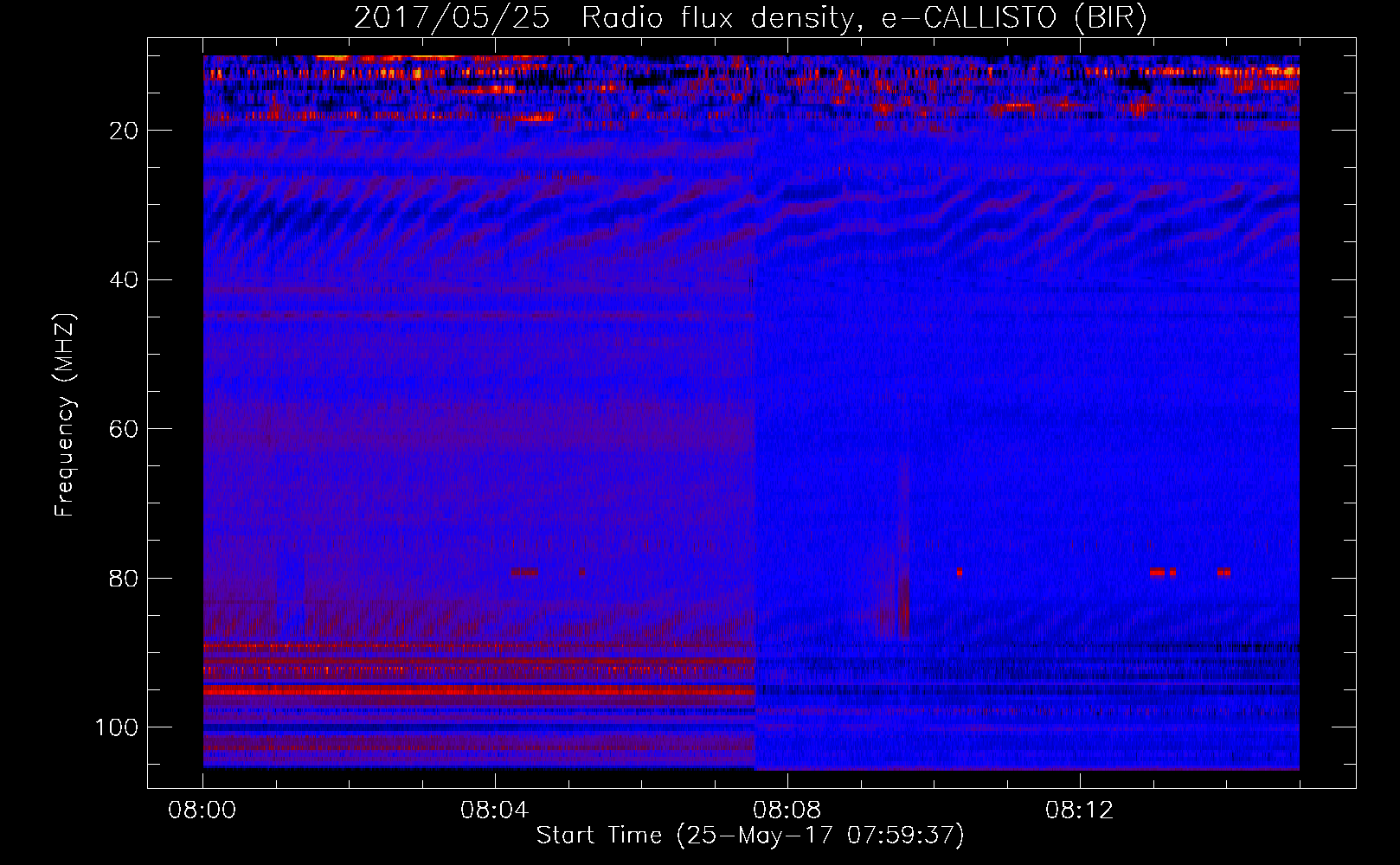Click the "08:00" time tick label
1400x865 pixels.
pyautogui.click(x=202, y=811)
